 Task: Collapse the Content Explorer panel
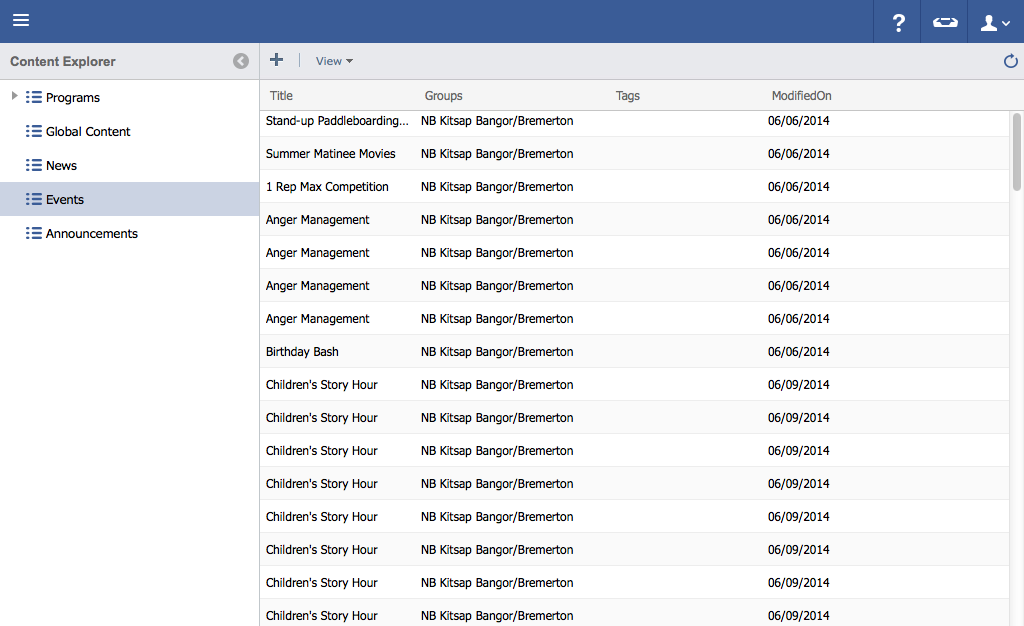(x=241, y=61)
